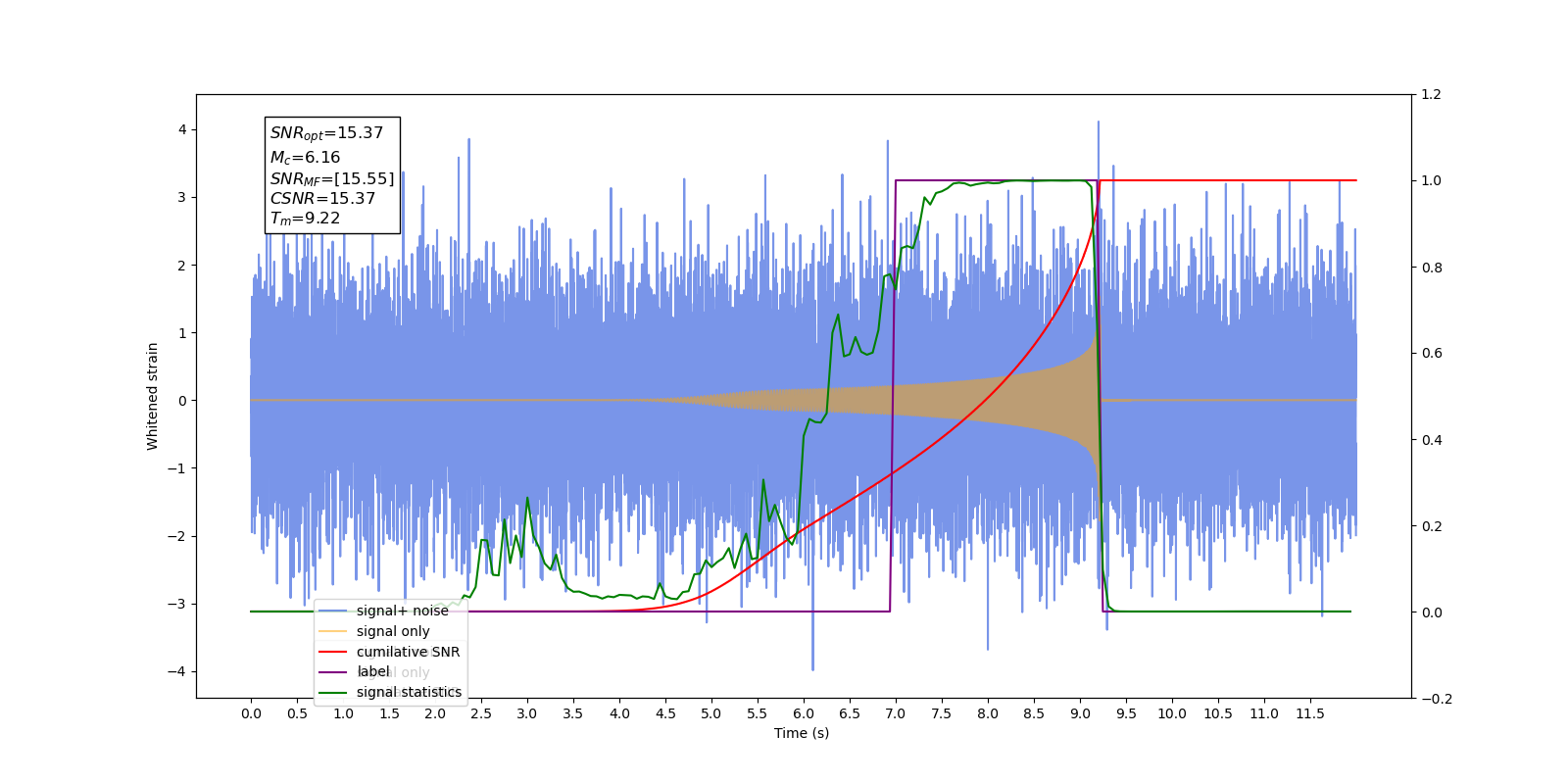Screen dimensions: 1568x784
Task: Click the 0.6 tick on the right axis
Action: click(1432, 354)
